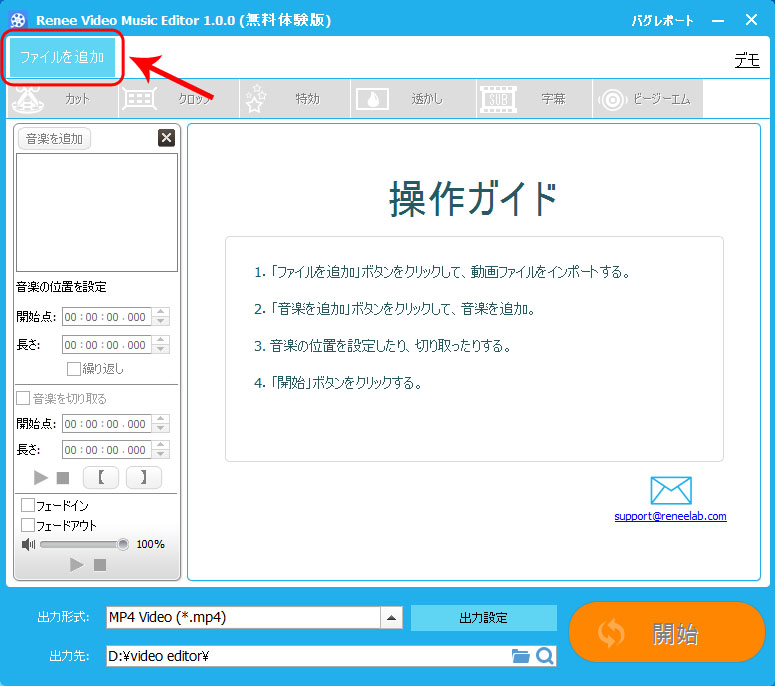
Task: Stop music with bottom stop button
Action: click(100, 565)
